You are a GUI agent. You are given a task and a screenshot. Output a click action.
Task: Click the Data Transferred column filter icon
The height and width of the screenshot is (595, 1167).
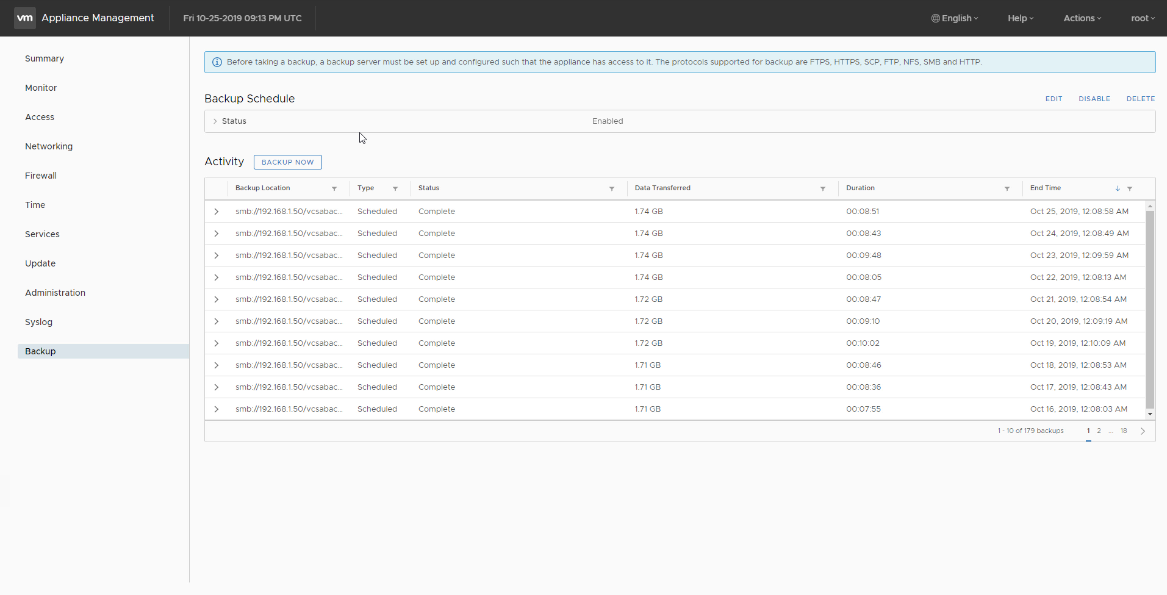click(822, 188)
